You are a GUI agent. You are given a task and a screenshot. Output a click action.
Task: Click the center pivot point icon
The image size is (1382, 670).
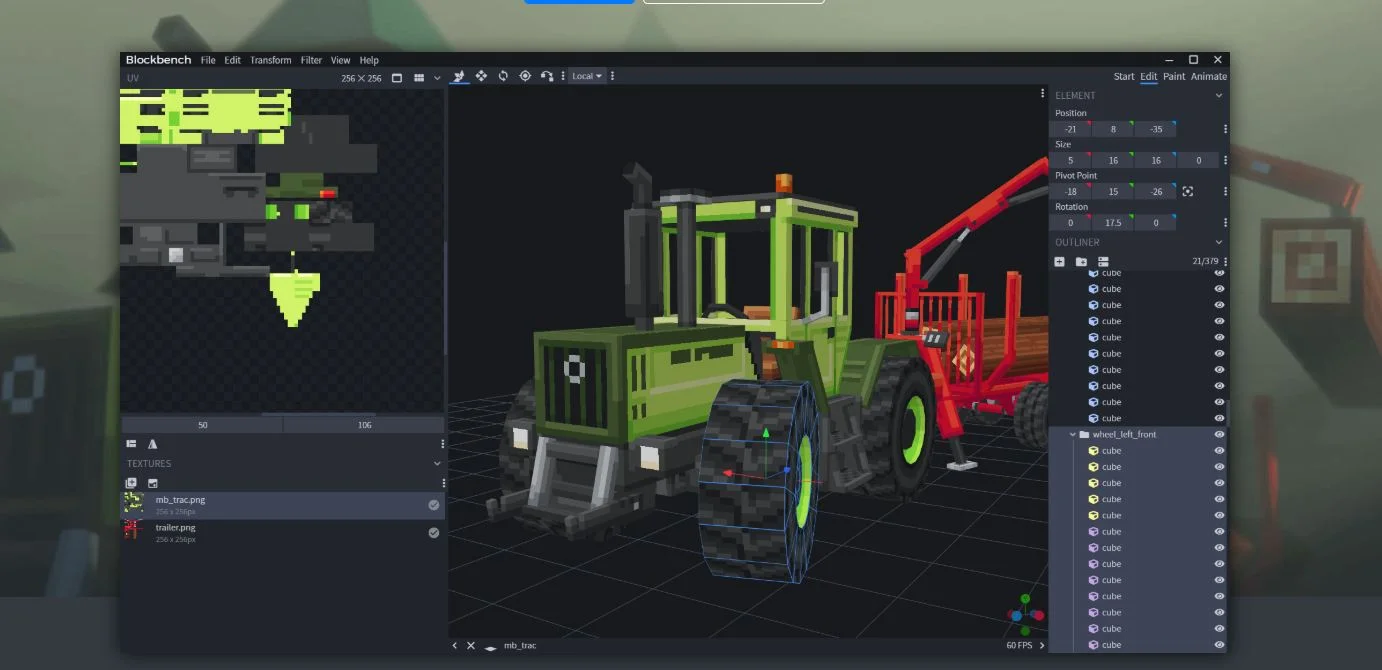(x=1188, y=191)
